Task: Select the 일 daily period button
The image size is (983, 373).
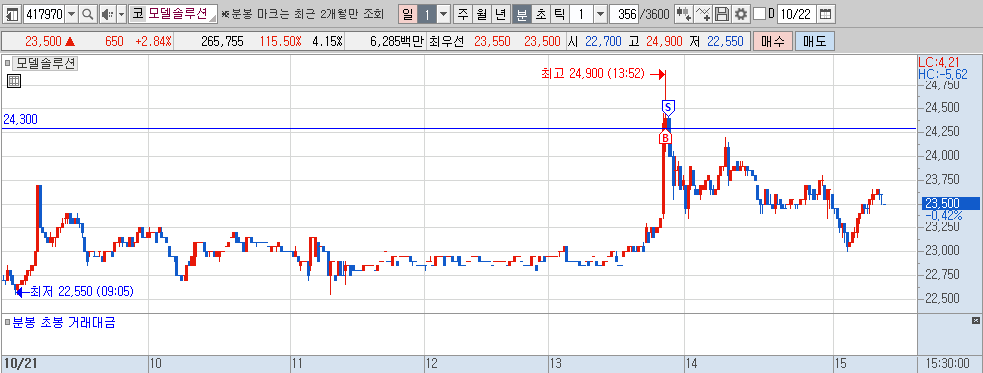Action: click(407, 14)
